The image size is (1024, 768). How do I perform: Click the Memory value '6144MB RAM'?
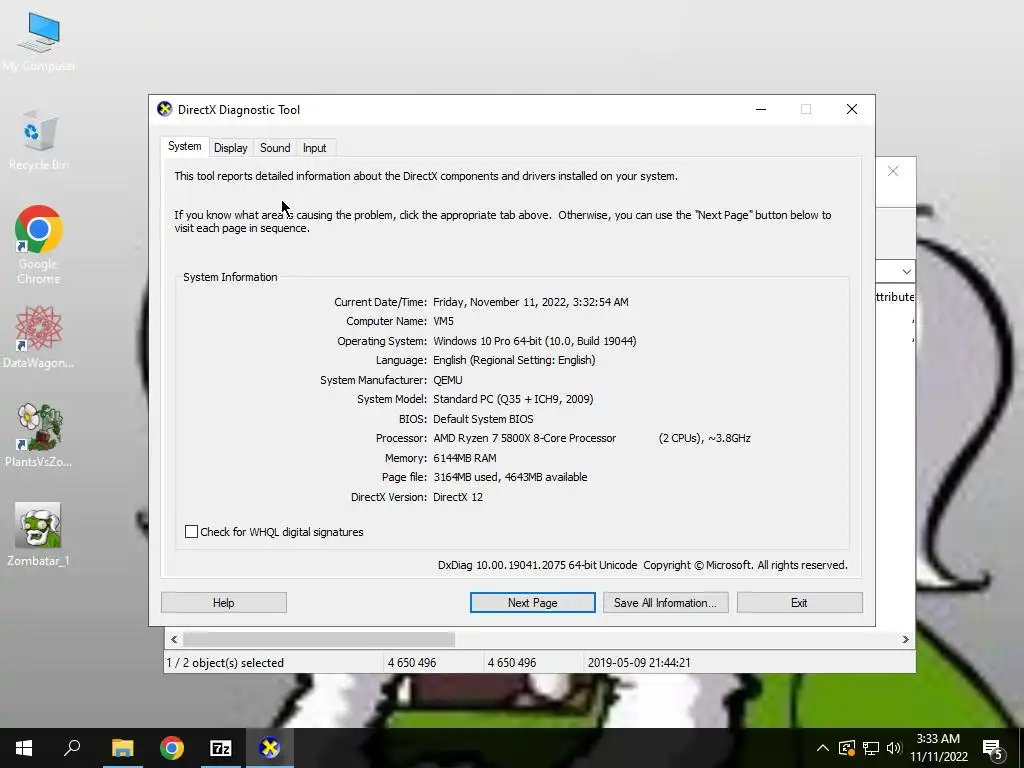click(x=465, y=458)
